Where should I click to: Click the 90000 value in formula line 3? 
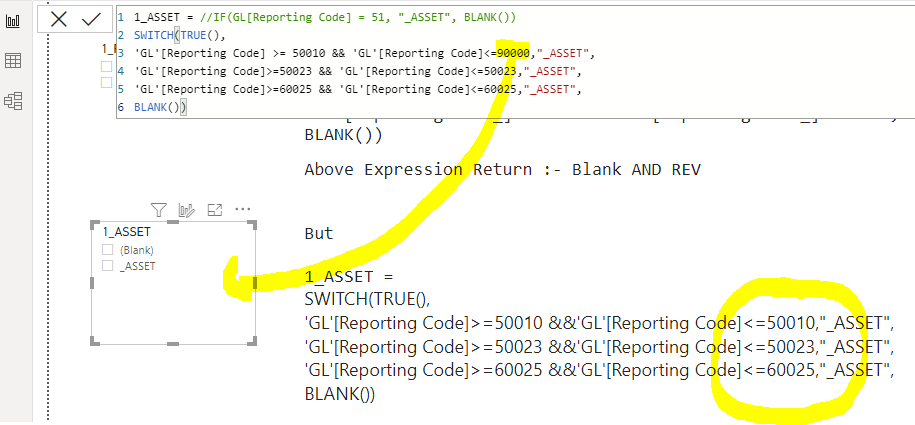tap(513, 54)
